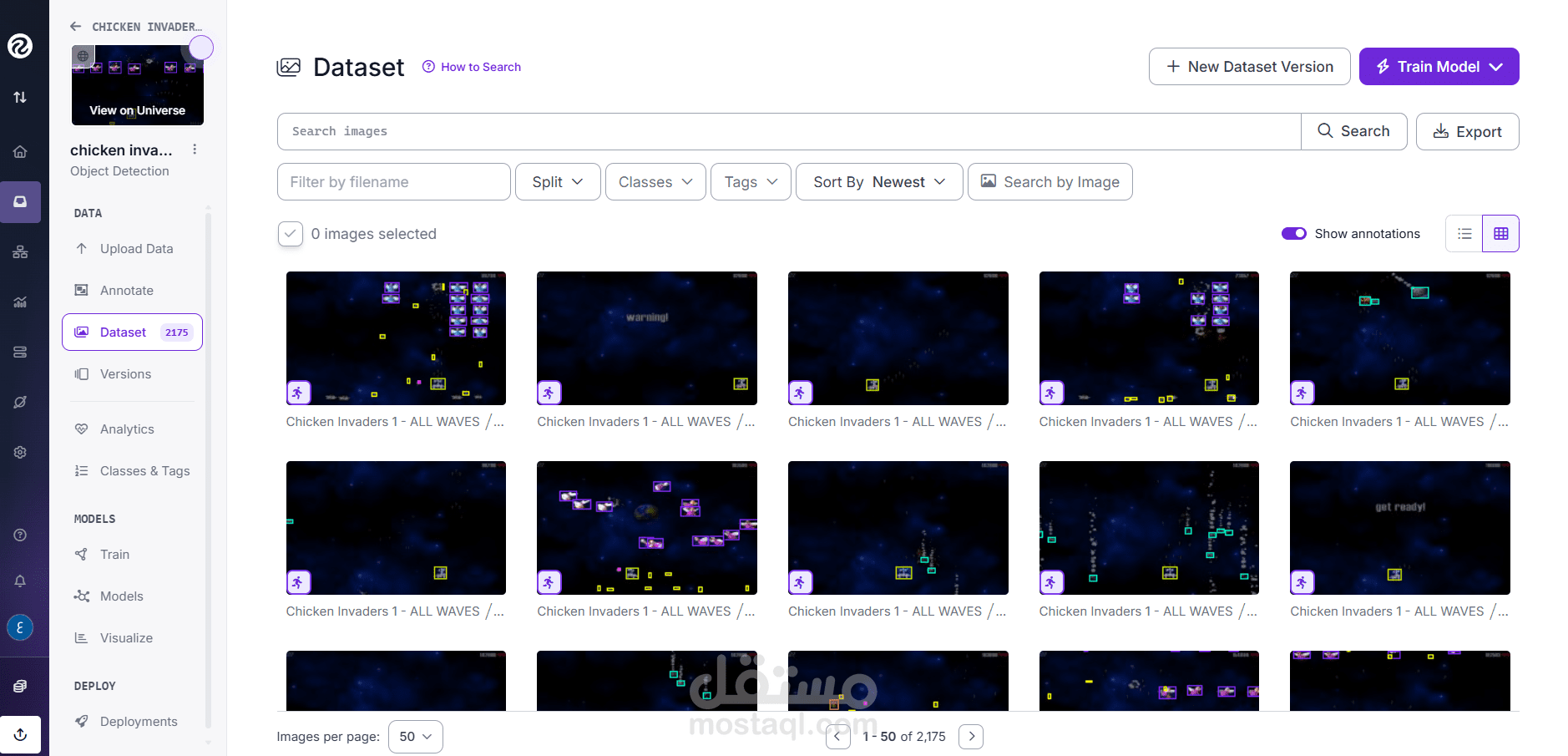The height and width of the screenshot is (756, 1568).
Task: Open the image showing 'warning!' text
Action: coord(647,338)
